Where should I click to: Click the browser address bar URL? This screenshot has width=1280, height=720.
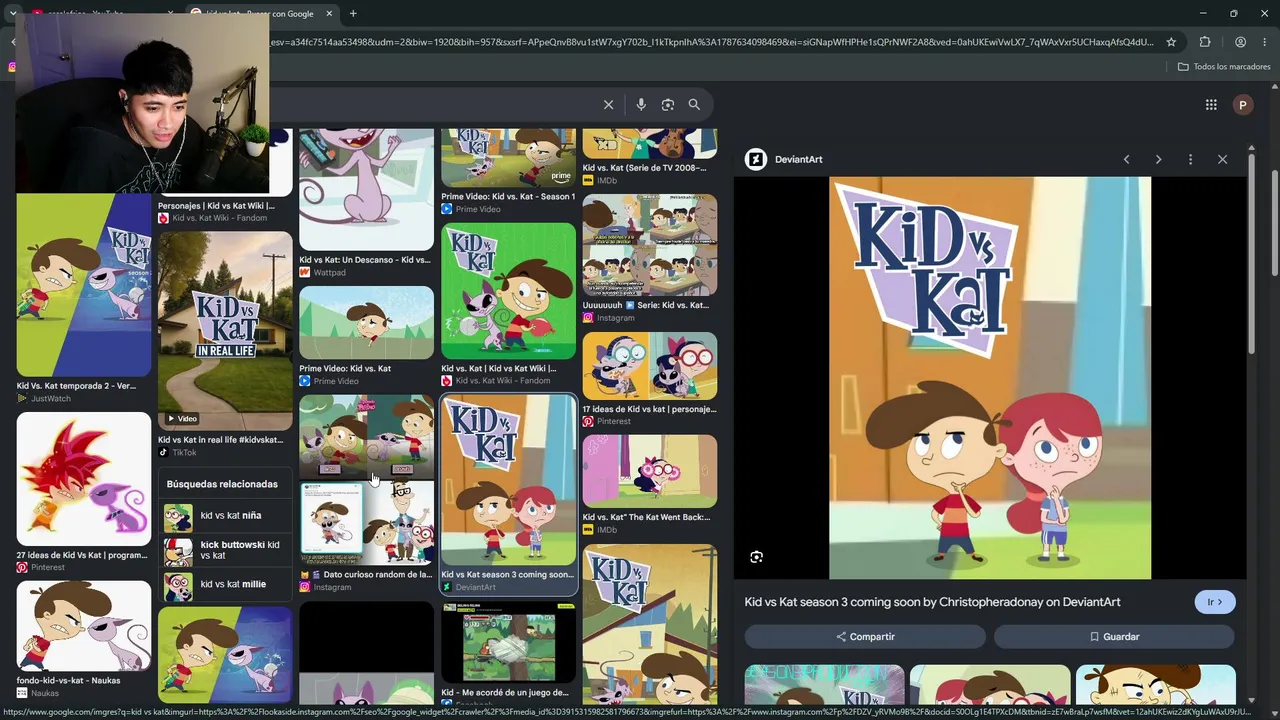click(x=710, y=42)
